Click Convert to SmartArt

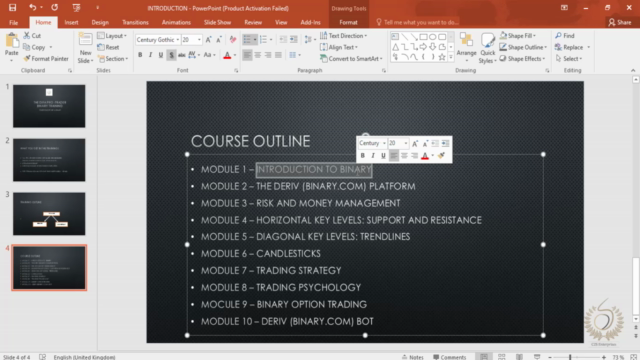click(351, 59)
